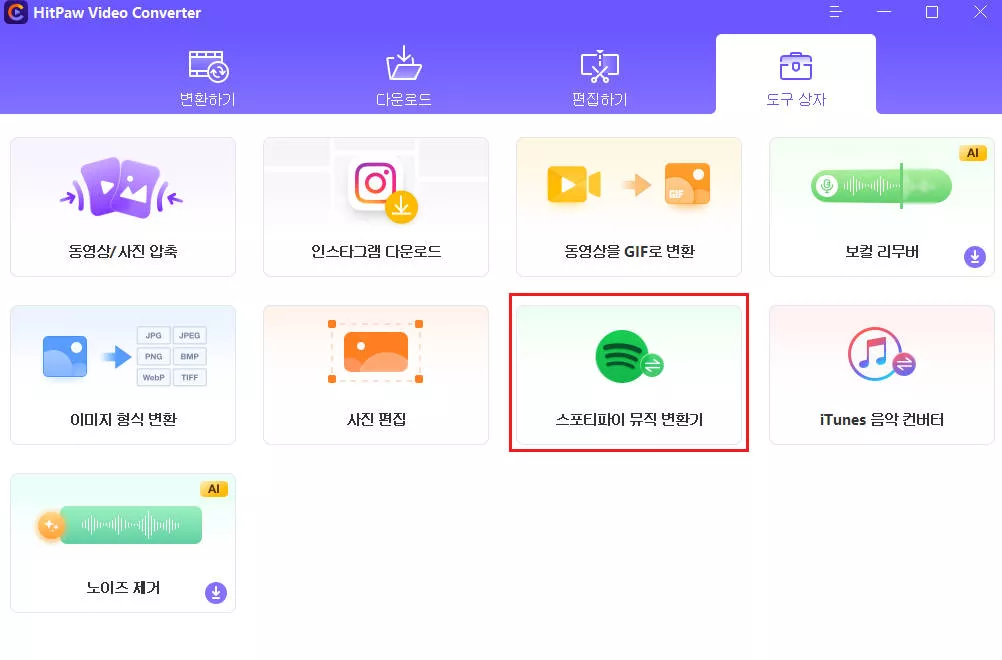
Task: Go to the 편집하기 edit tab
Action: coord(599,77)
